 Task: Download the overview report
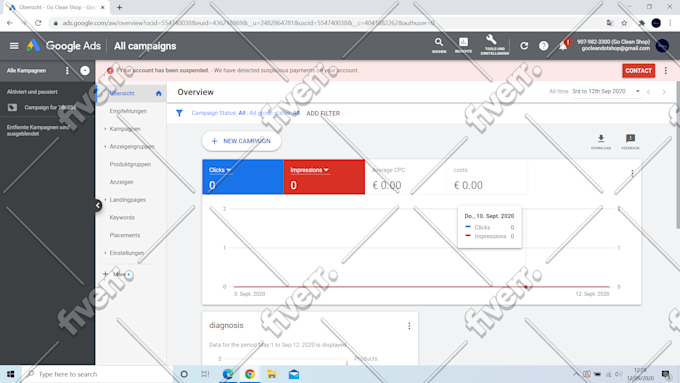pos(601,141)
